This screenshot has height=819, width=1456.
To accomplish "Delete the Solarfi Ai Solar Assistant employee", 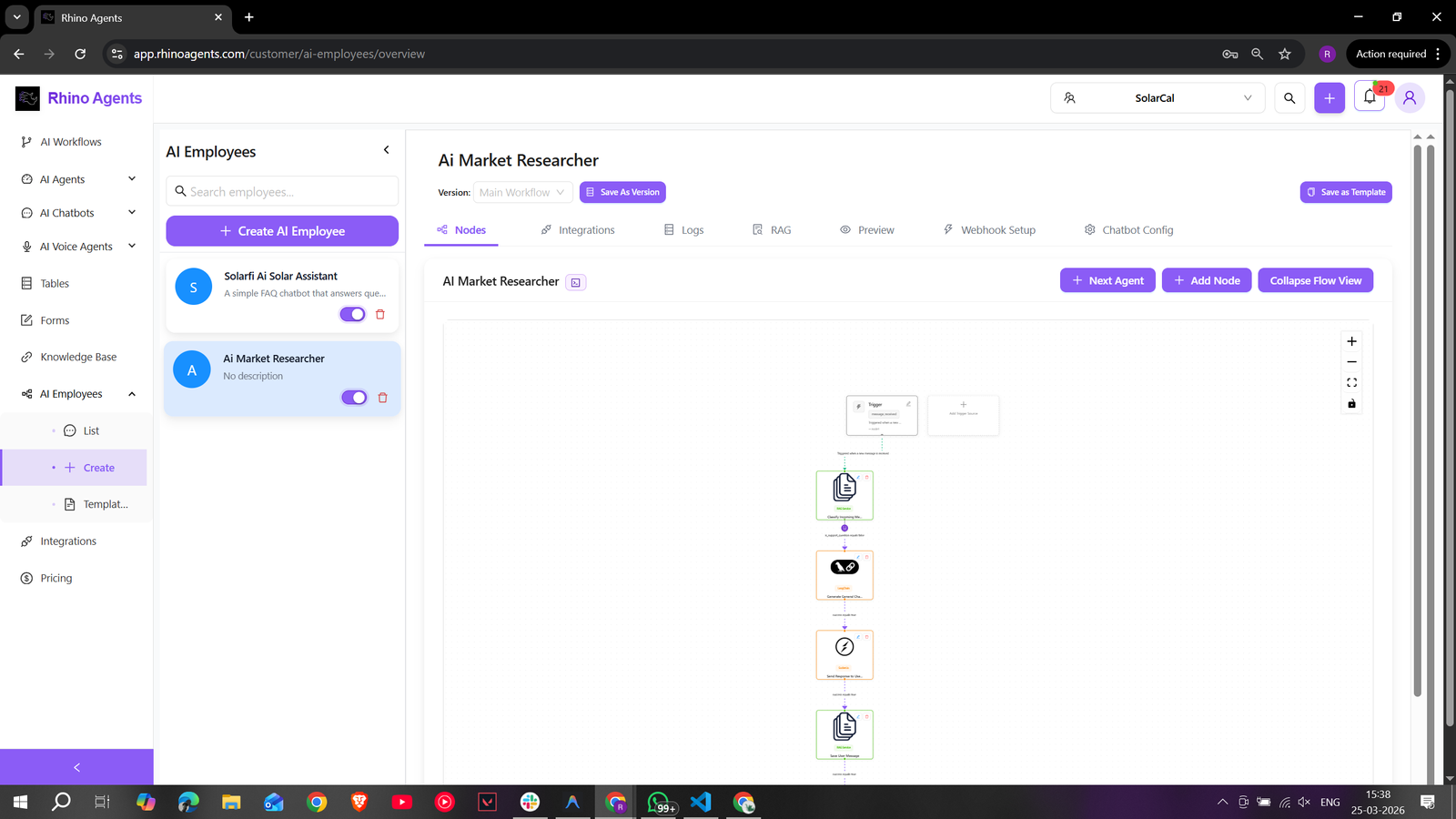I will tap(380, 314).
